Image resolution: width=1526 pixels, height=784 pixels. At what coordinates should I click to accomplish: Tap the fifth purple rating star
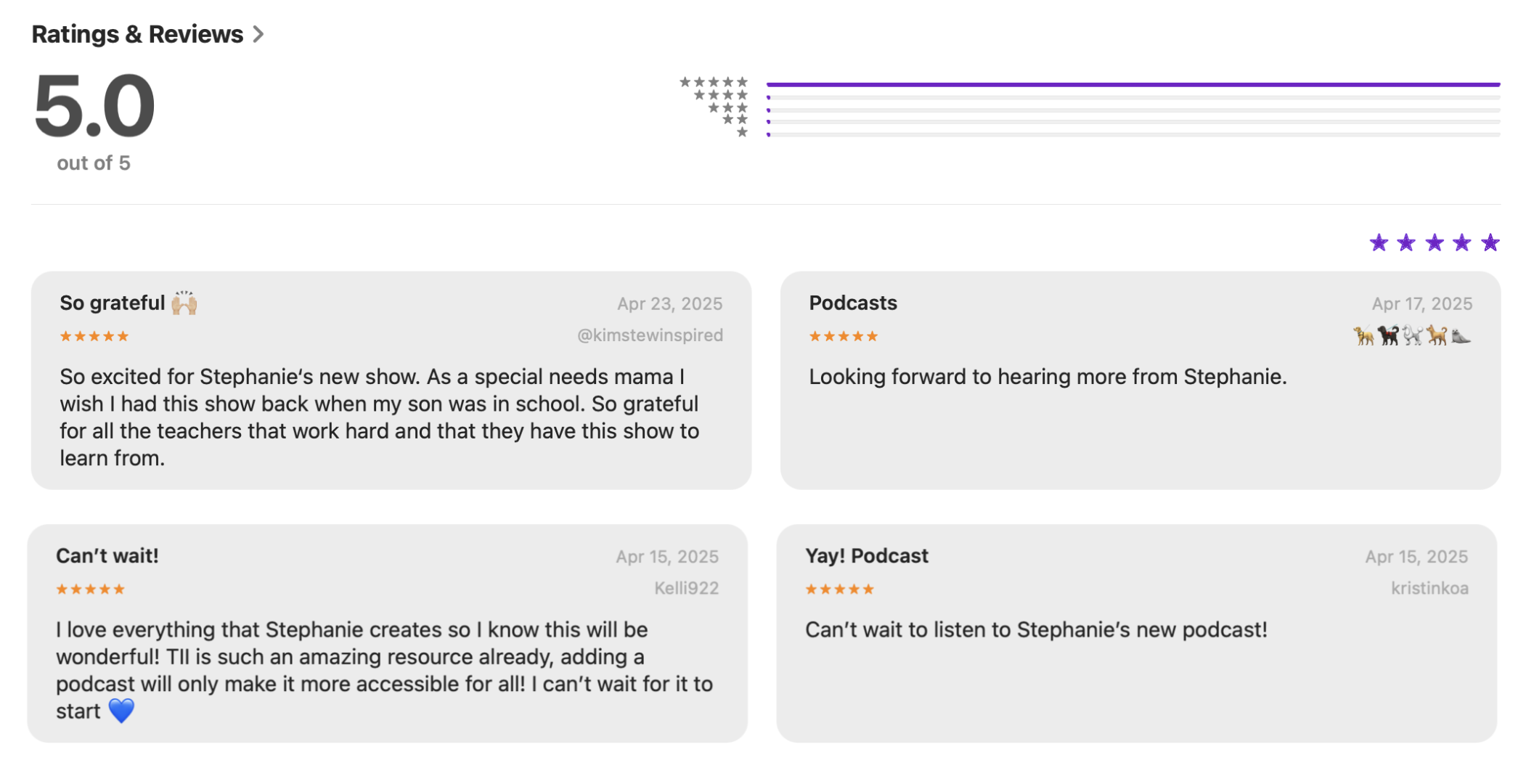pyautogui.click(x=1490, y=242)
